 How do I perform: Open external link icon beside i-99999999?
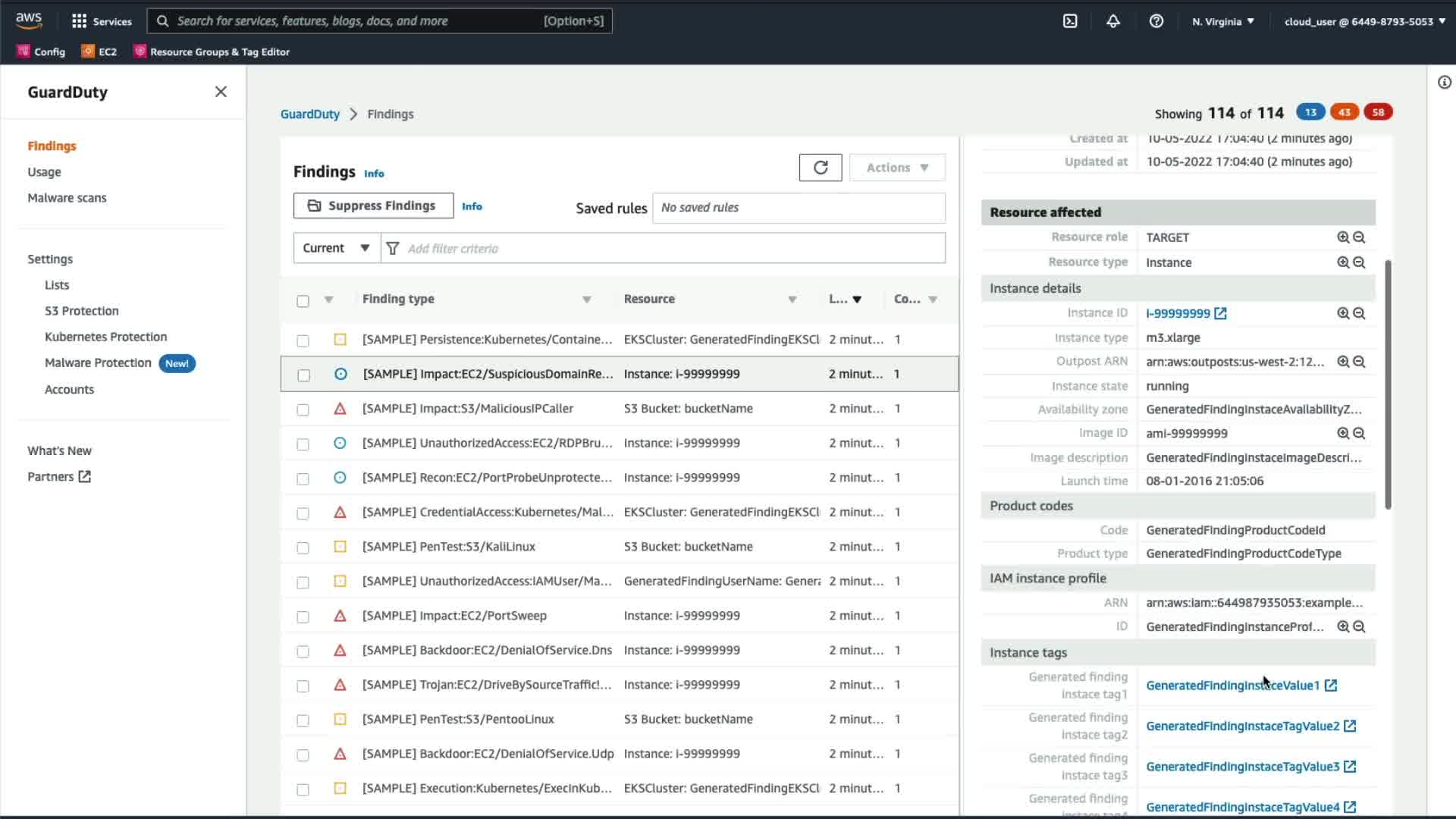click(x=1220, y=313)
